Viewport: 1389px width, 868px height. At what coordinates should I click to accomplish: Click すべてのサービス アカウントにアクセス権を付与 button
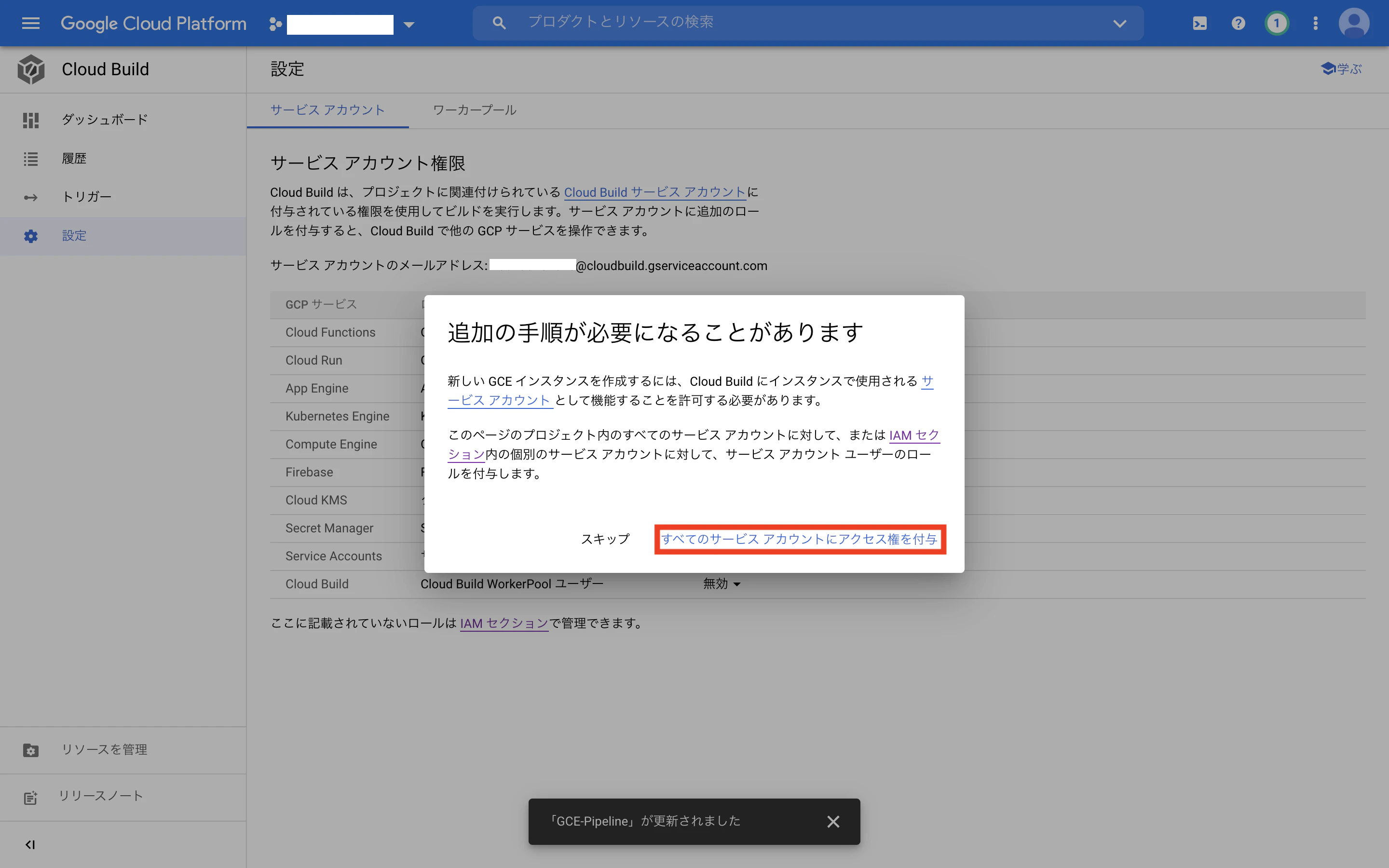click(800, 539)
